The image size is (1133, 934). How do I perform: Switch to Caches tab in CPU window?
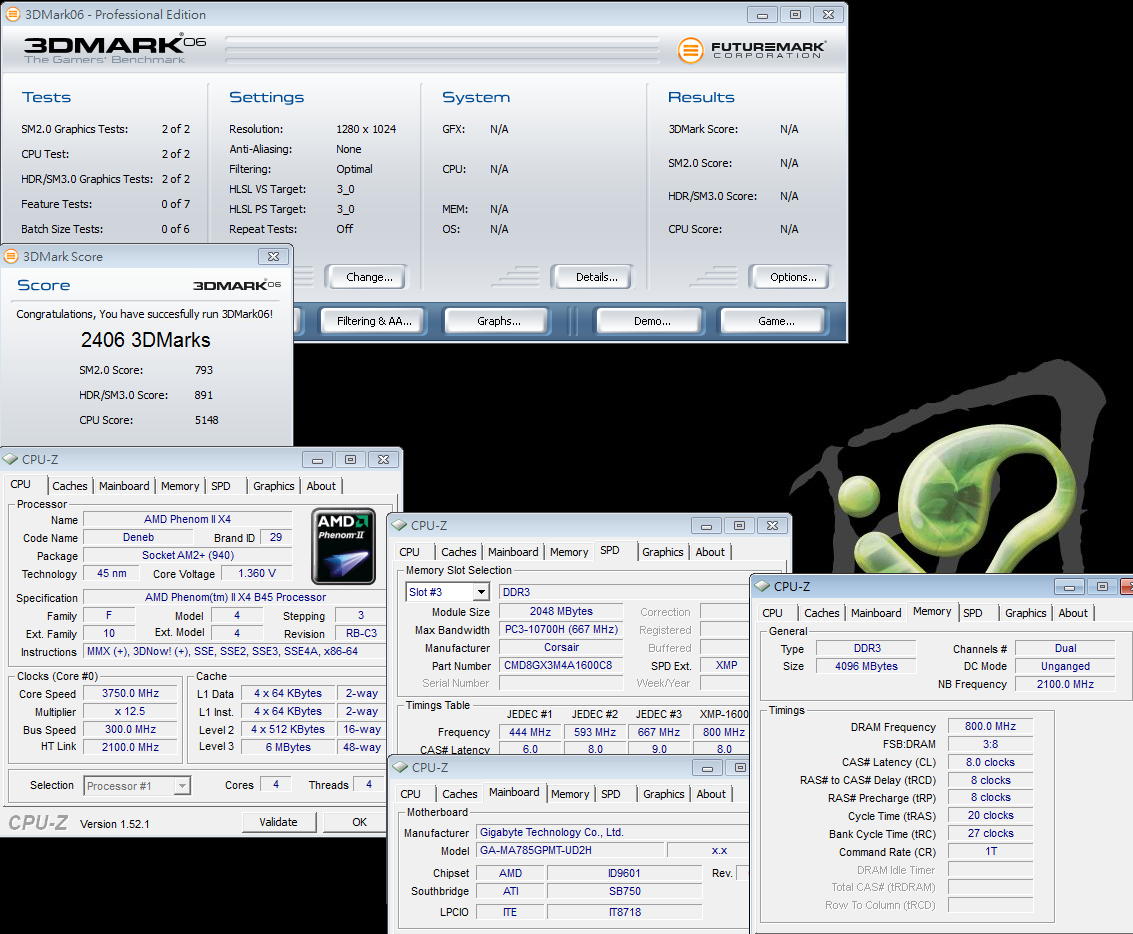point(70,486)
